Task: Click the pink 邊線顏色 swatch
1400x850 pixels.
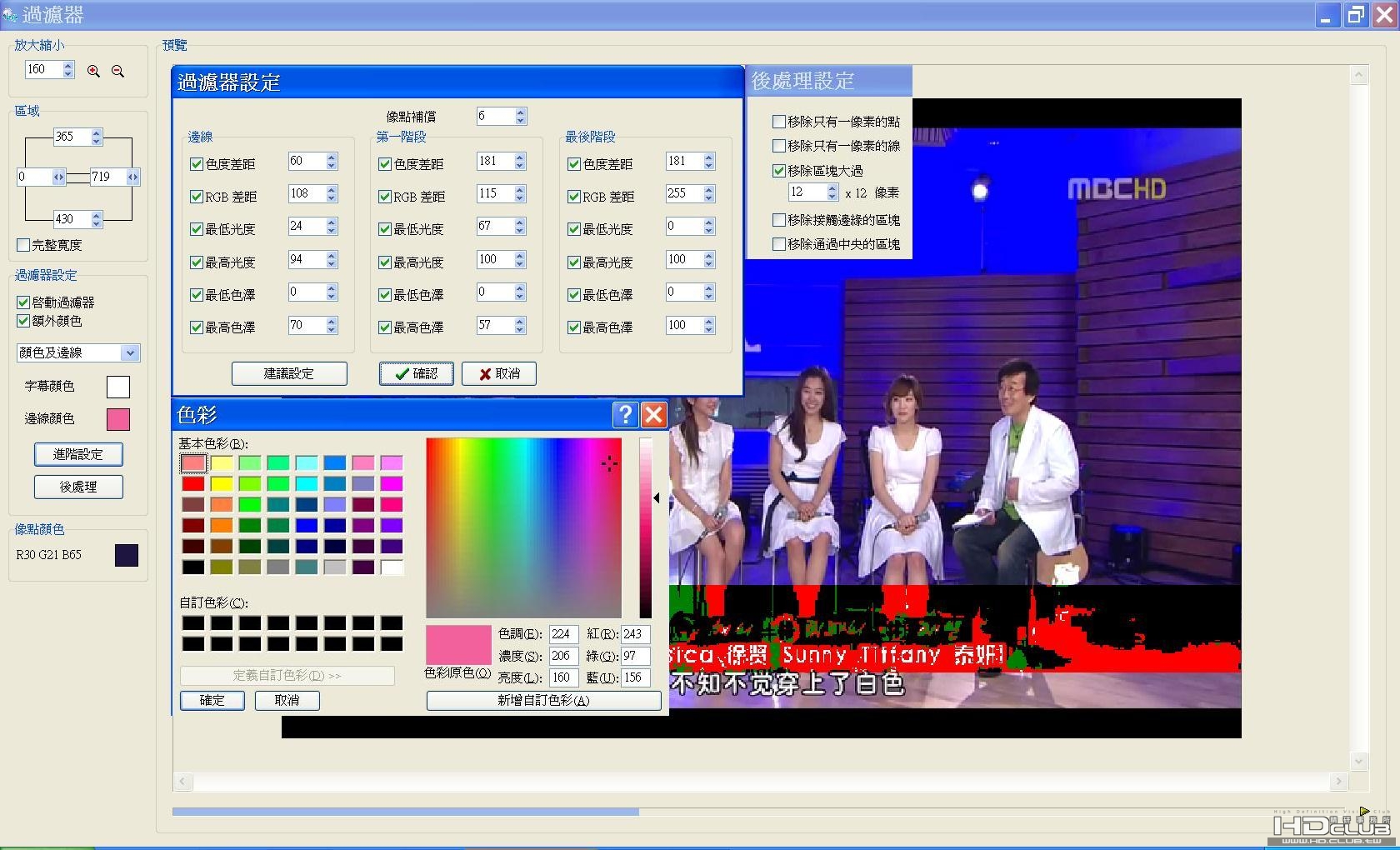Action: (x=118, y=419)
